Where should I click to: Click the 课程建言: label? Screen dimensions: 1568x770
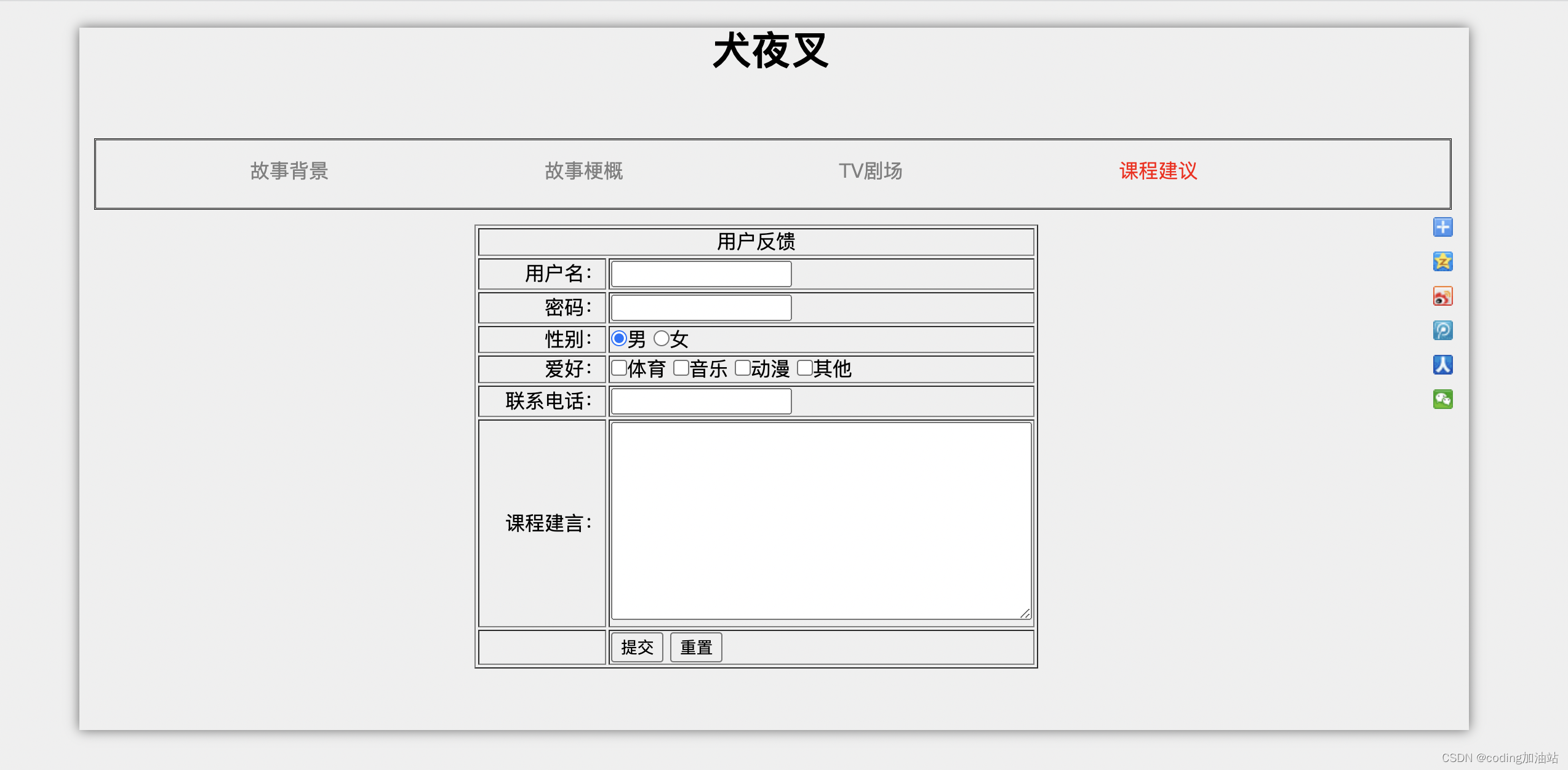(548, 523)
